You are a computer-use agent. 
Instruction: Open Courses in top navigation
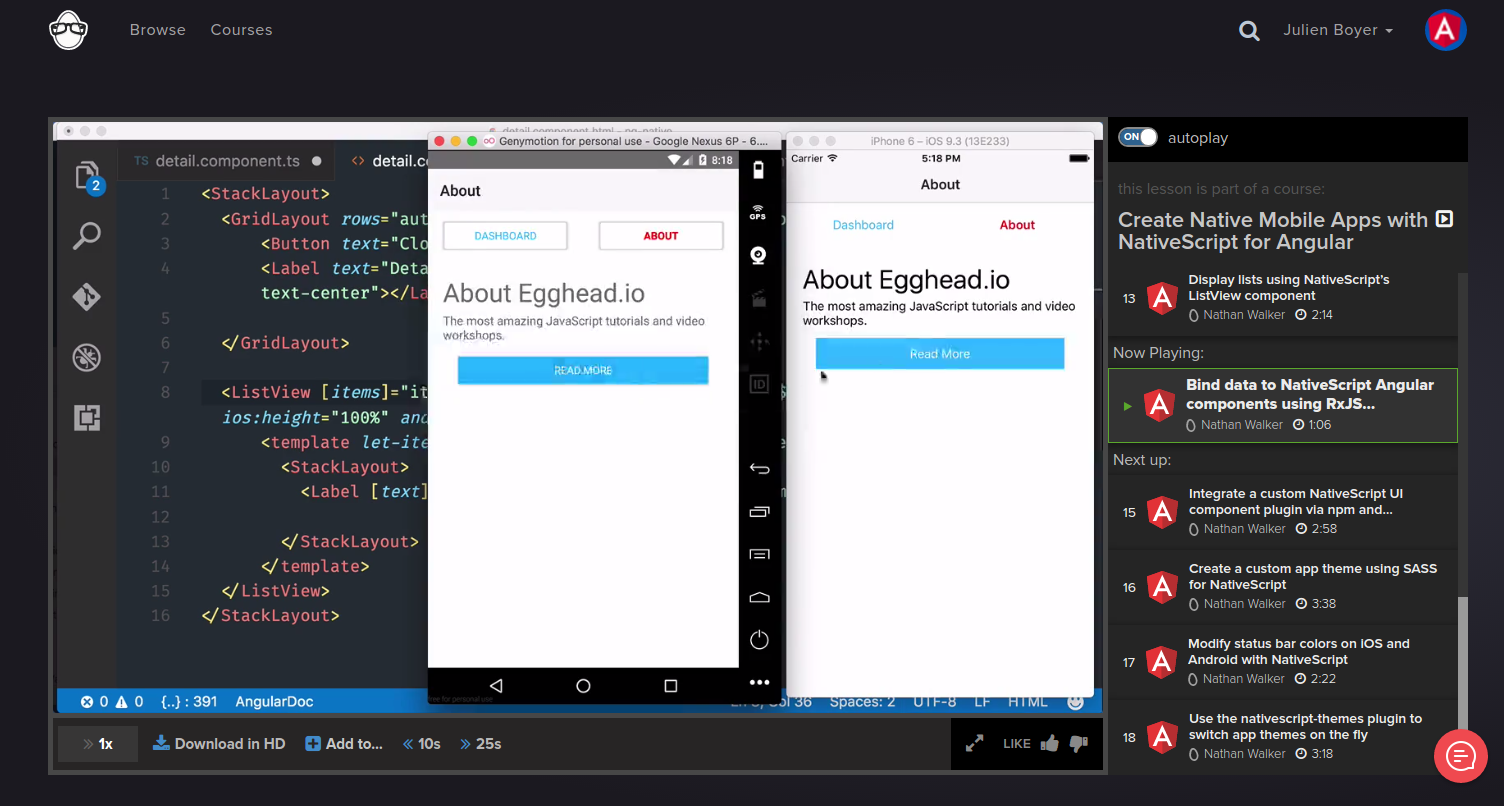coord(241,30)
